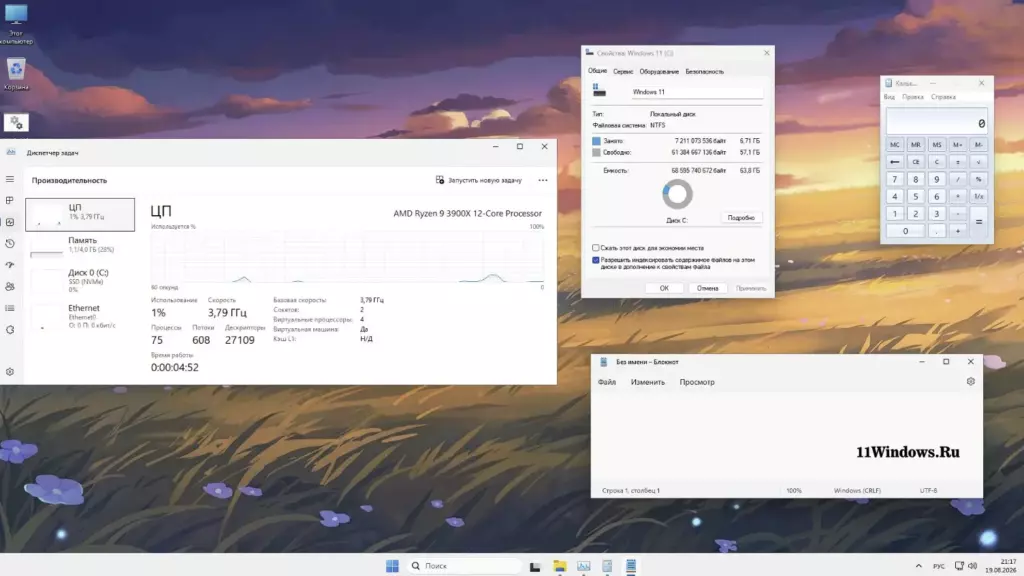Click MR memory recall in Calculator
1024x576 pixels.
pos(916,145)
